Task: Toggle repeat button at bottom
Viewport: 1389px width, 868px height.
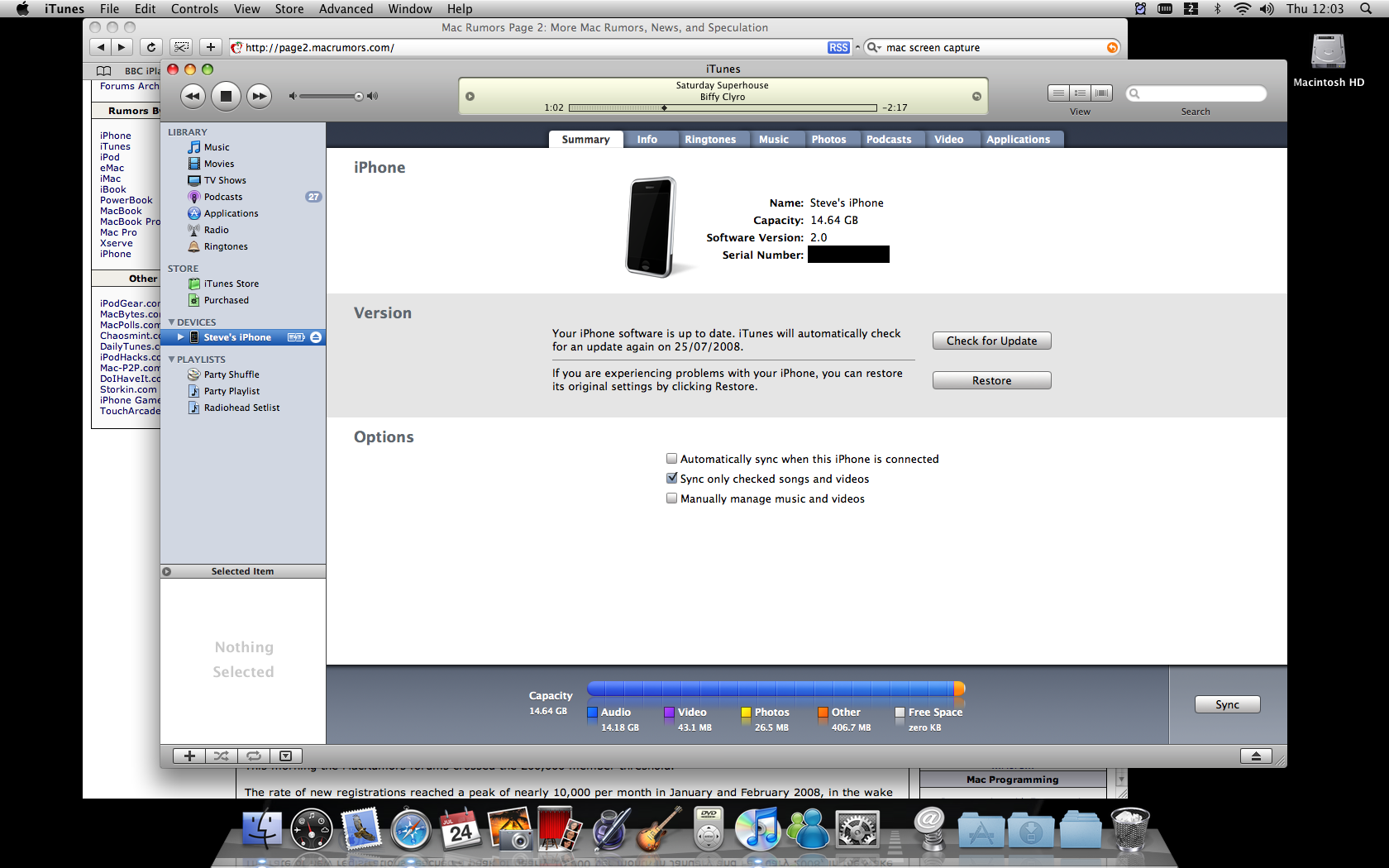Action: 254,756
